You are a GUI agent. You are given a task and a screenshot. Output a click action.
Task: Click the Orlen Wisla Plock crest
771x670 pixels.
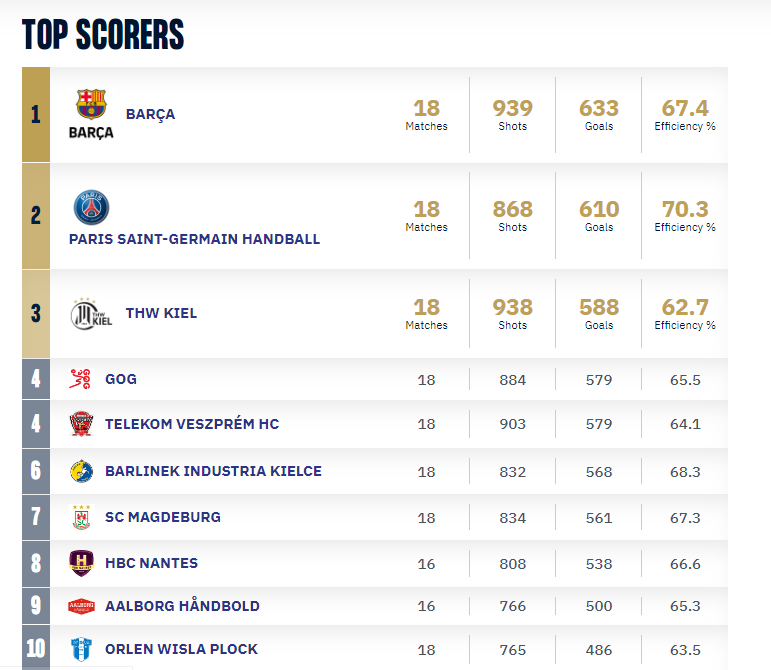click(81, 649)
